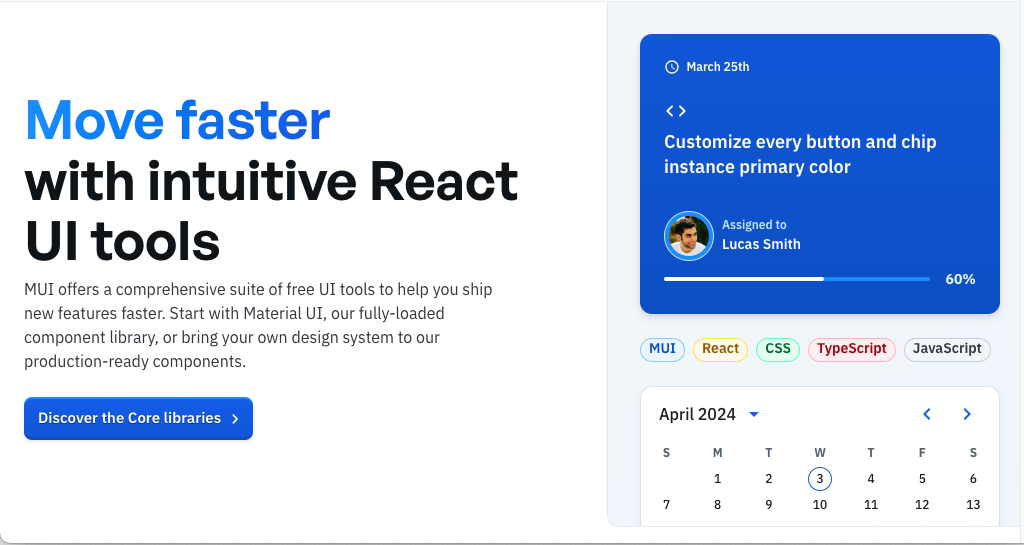Screen dimensions: 1024x545
Task: Open the April 2024 month-year dropdown arrow
Action: 754,414
